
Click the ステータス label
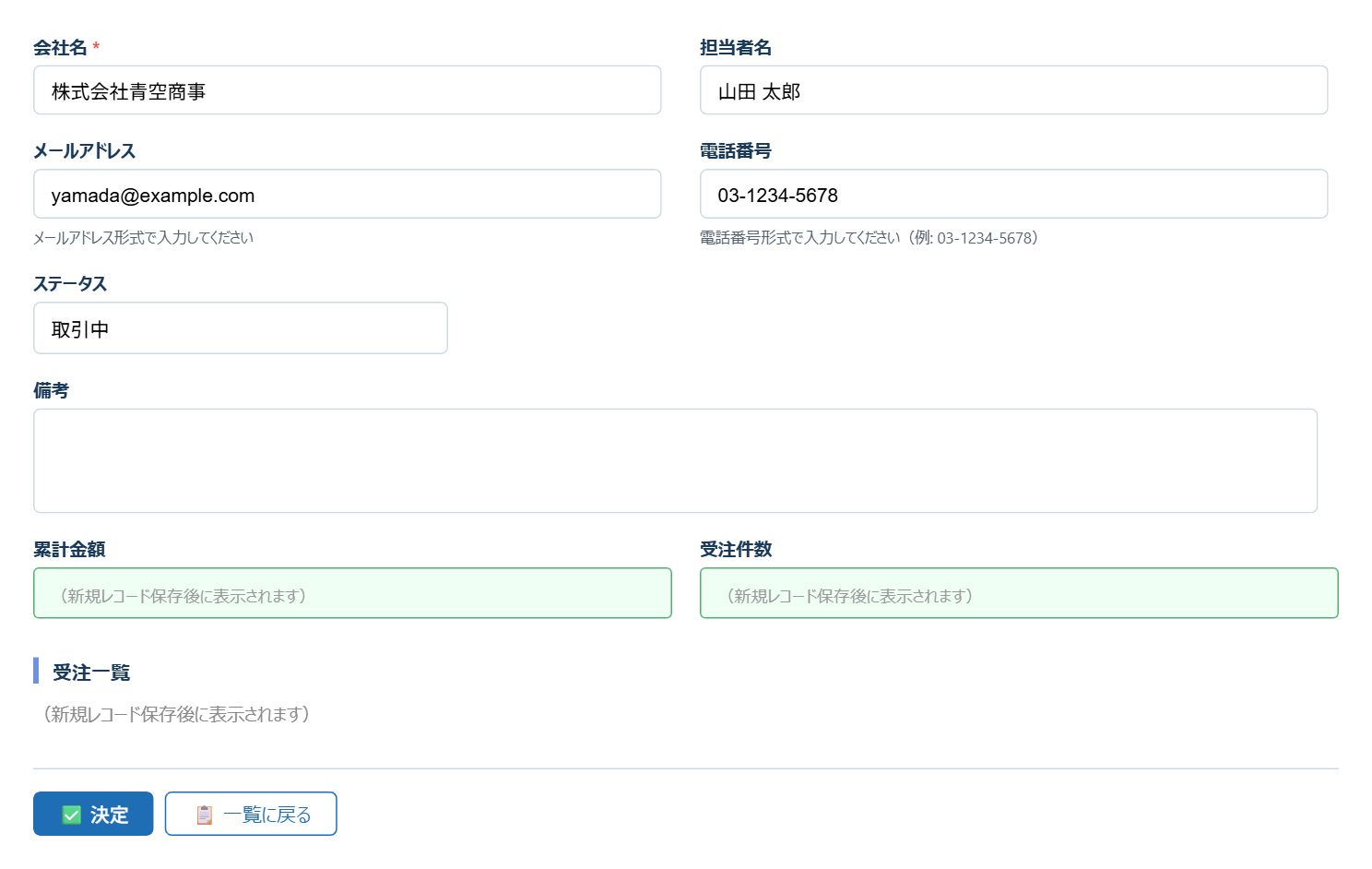point(70,284)
